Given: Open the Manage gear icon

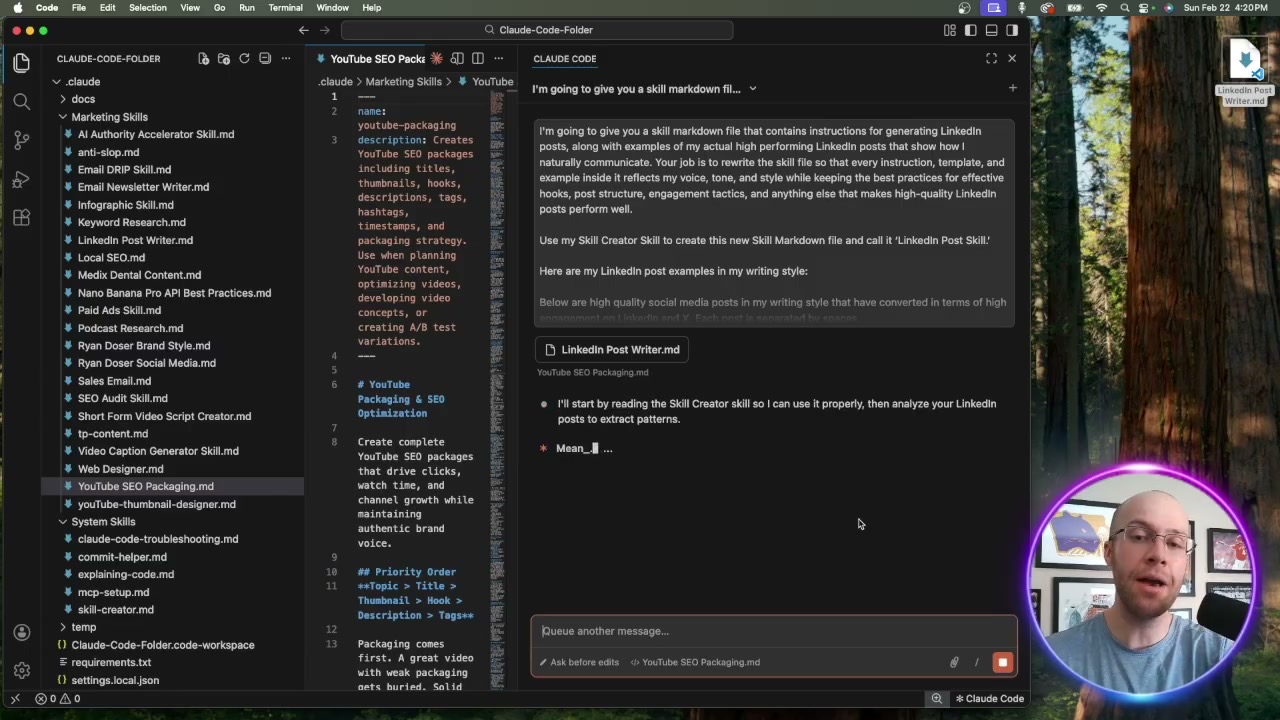Looking at the screenshot, I should pyautogui.click(x=21, y=670).
